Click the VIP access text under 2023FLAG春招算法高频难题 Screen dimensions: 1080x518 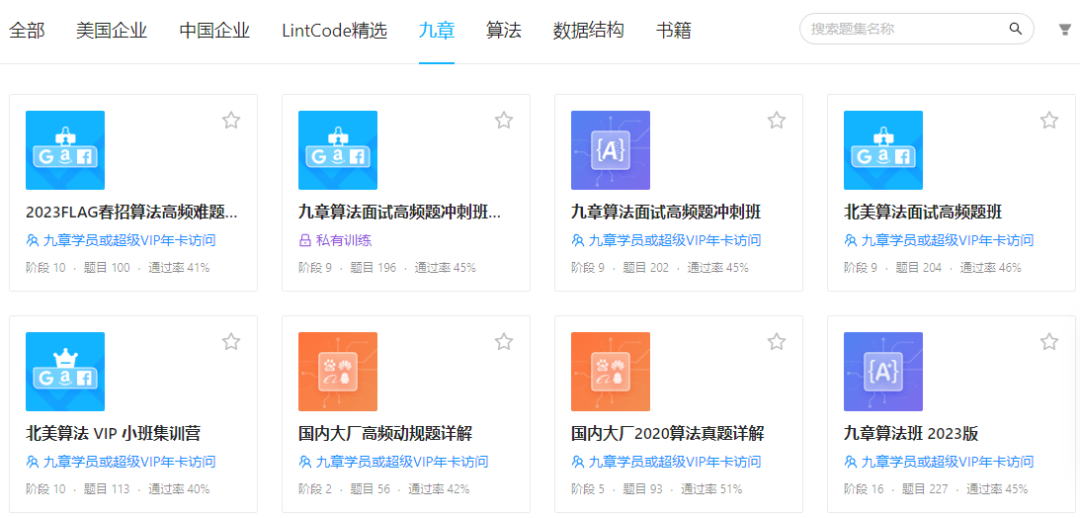point(129,240)
